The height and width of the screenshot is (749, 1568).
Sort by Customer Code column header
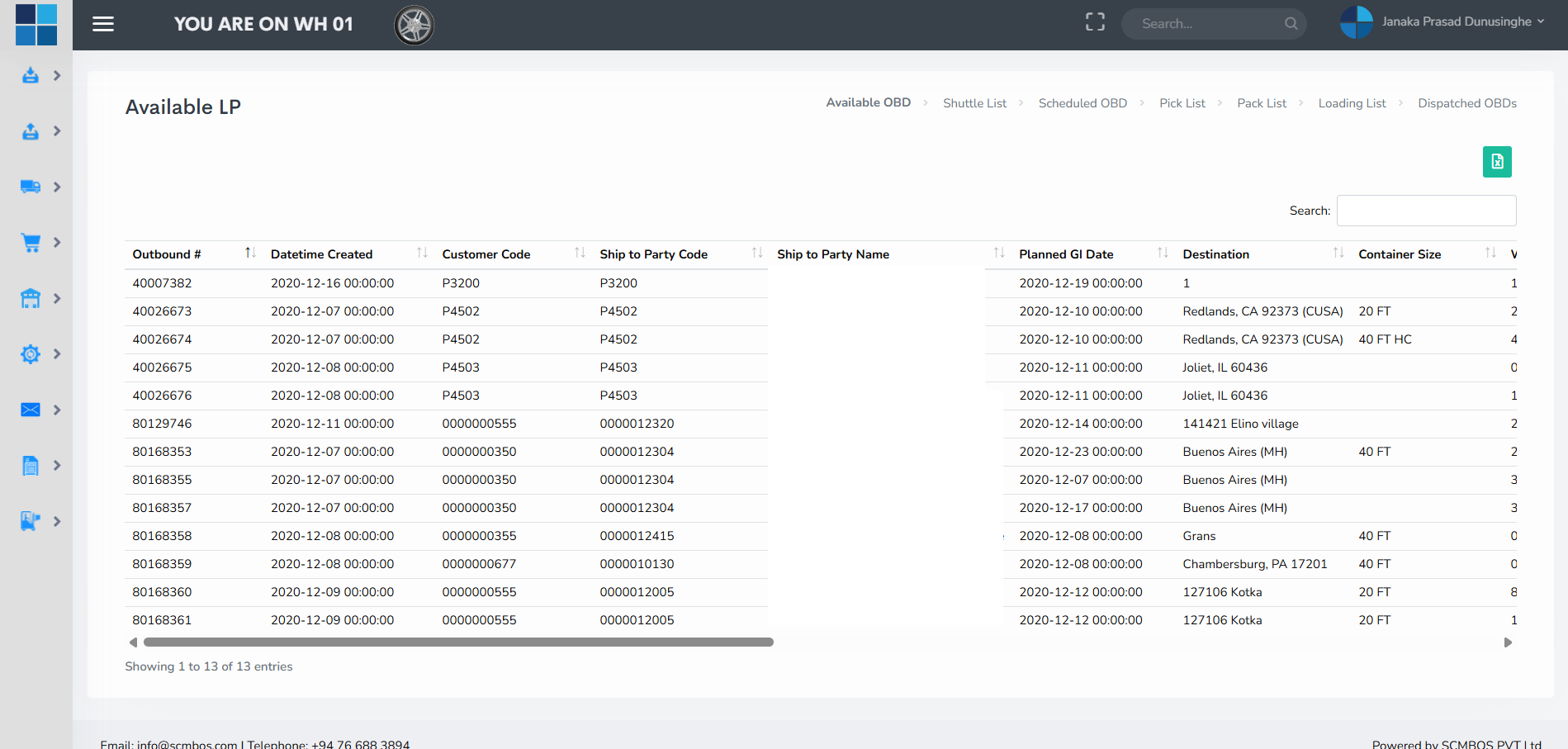coord(514,254)
